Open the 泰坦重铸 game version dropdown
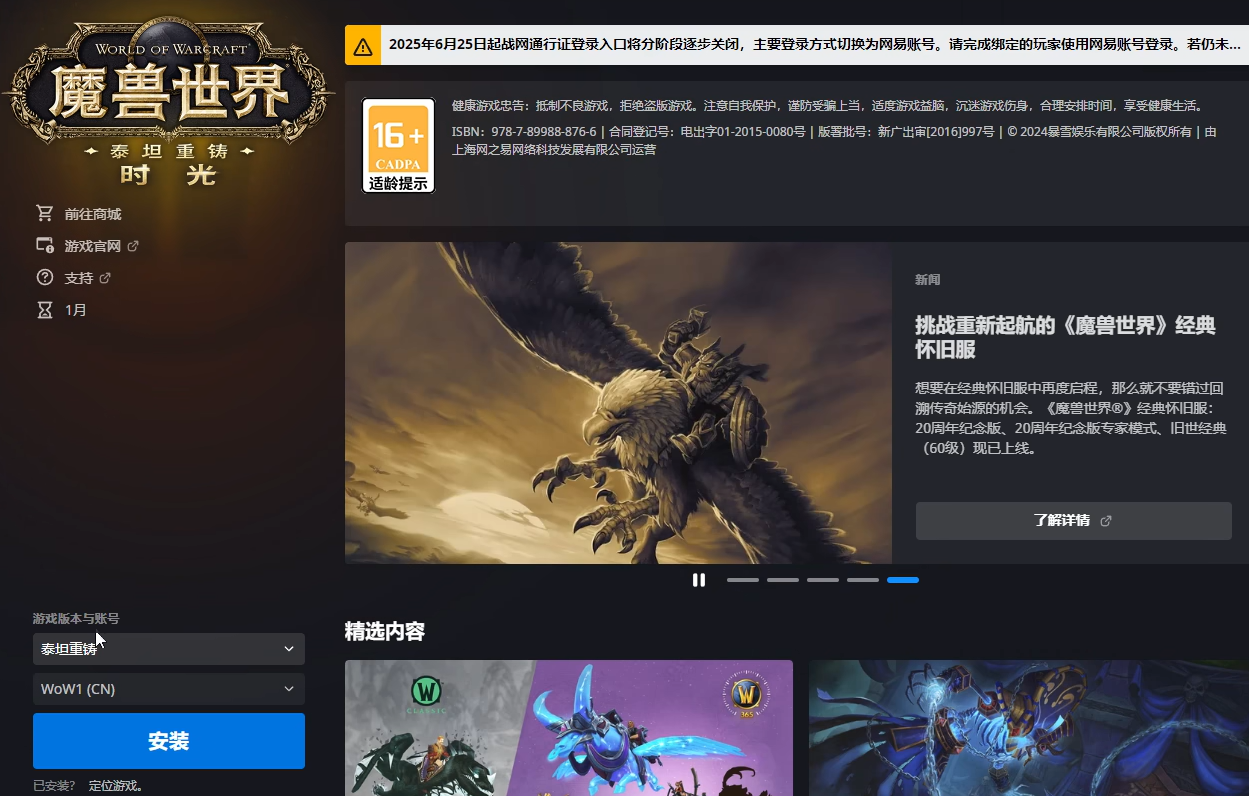Screen dimensions: 1249x796 168,649
